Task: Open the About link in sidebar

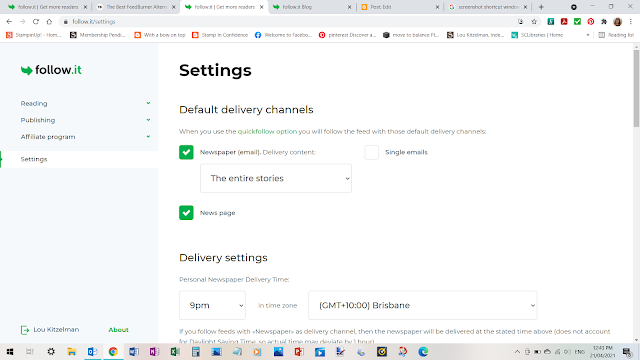Action: [118, 330]
